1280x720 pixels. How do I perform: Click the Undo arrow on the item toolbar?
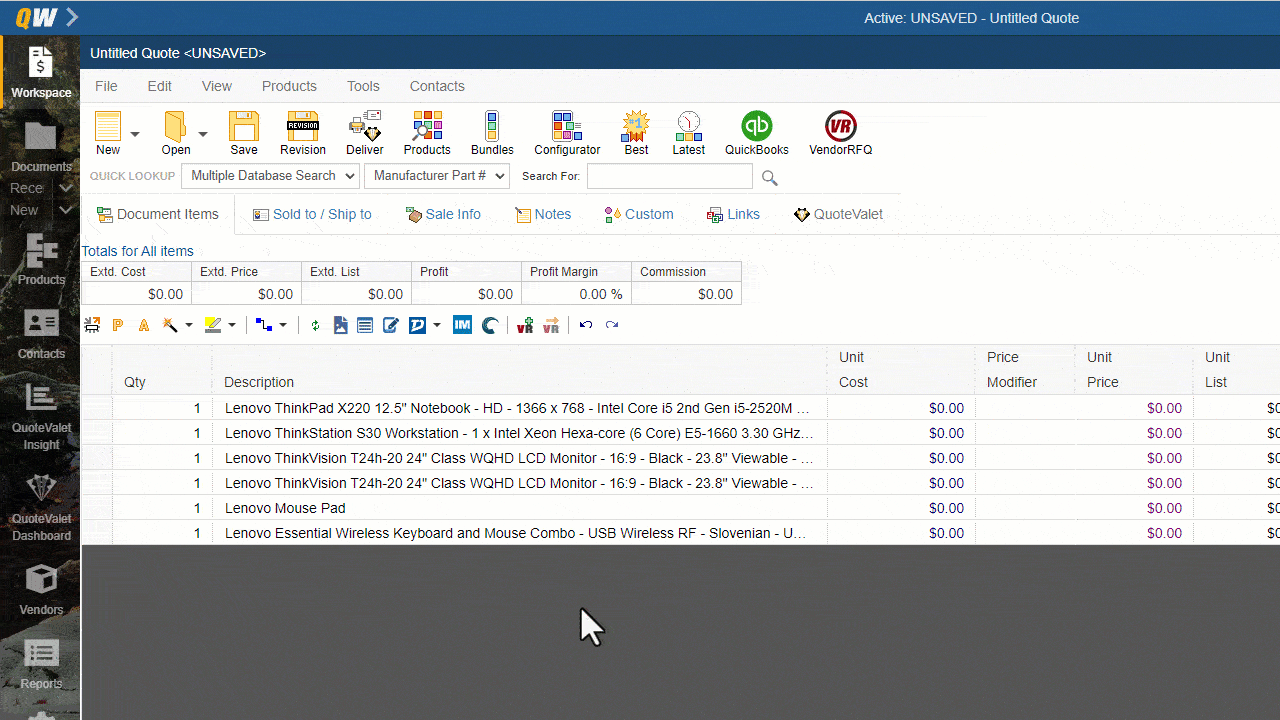586,325
